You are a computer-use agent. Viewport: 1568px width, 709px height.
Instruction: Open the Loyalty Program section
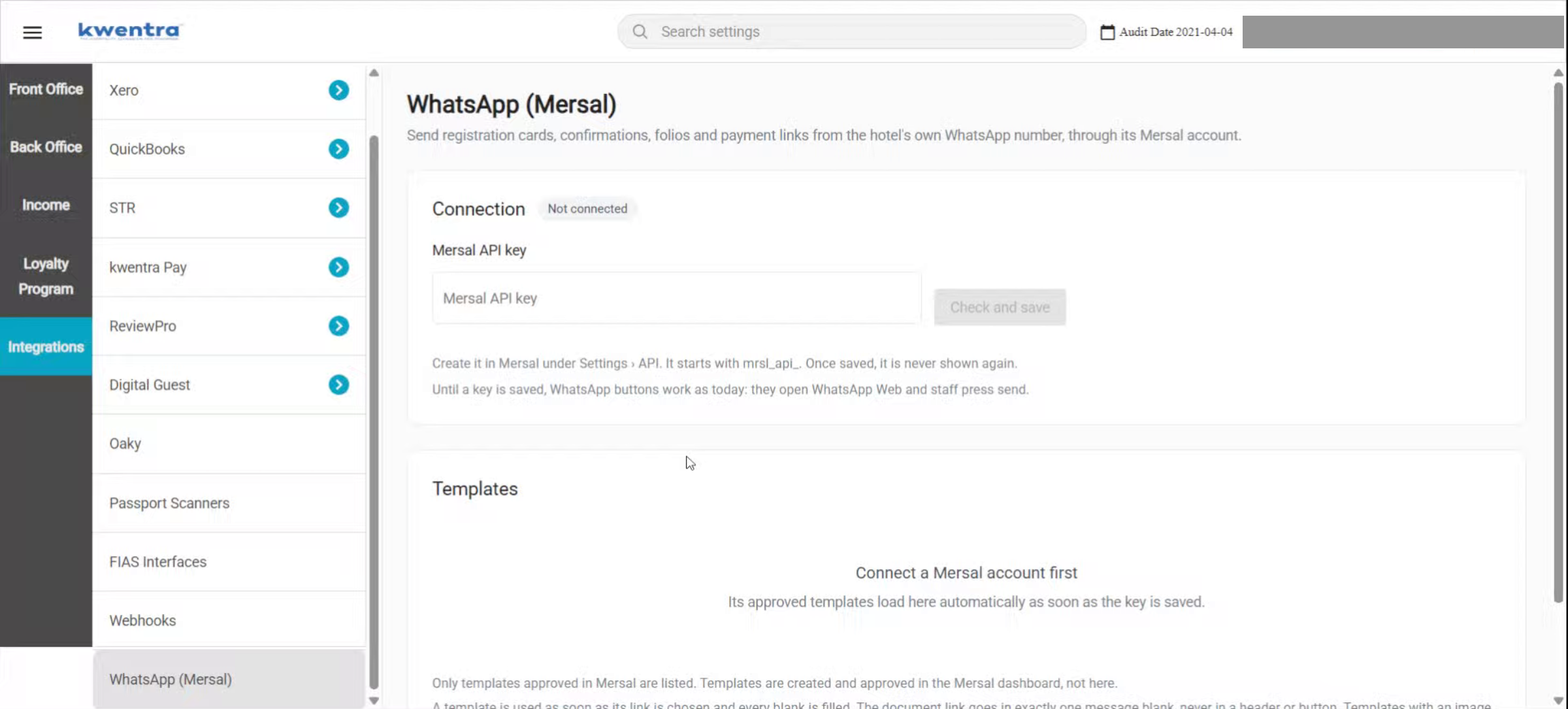[x=46, y=276]
